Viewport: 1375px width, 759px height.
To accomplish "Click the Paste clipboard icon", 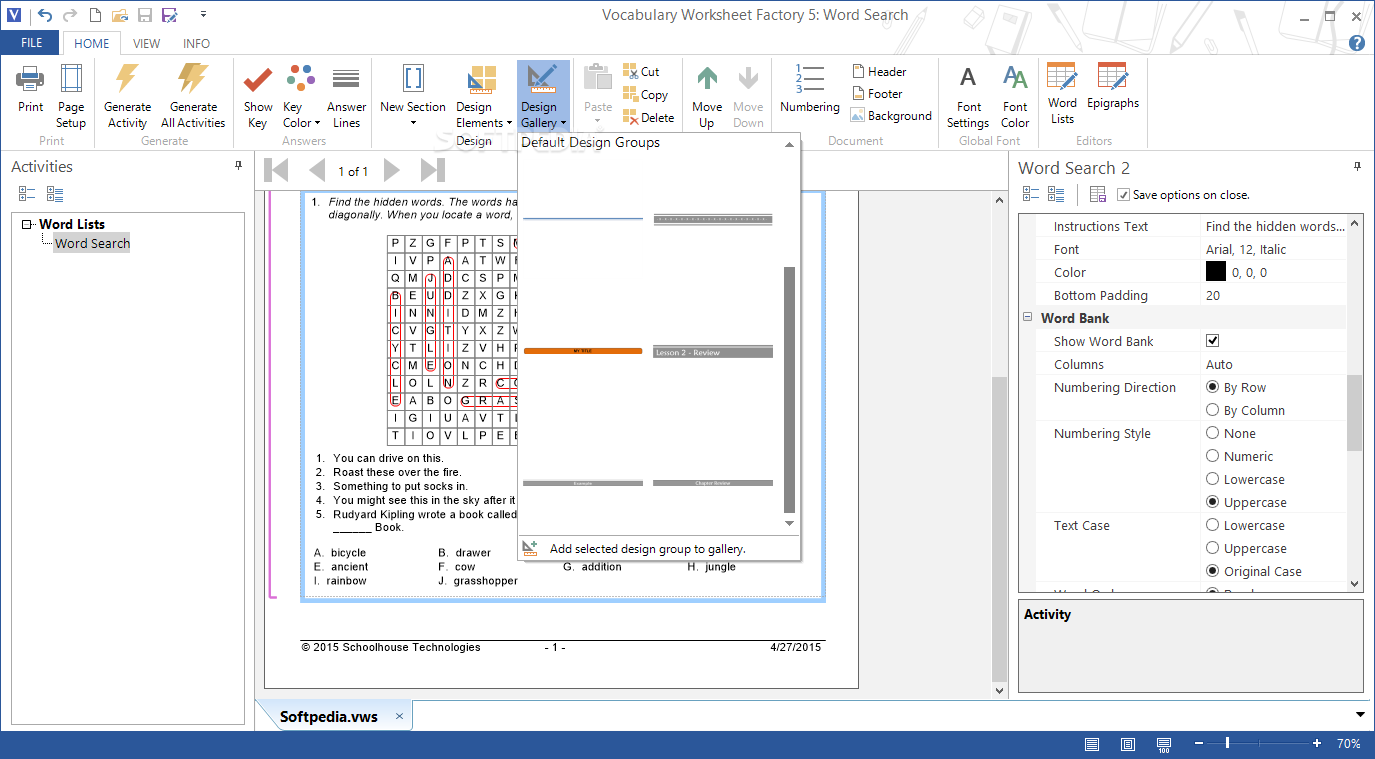I will point(598,76).
